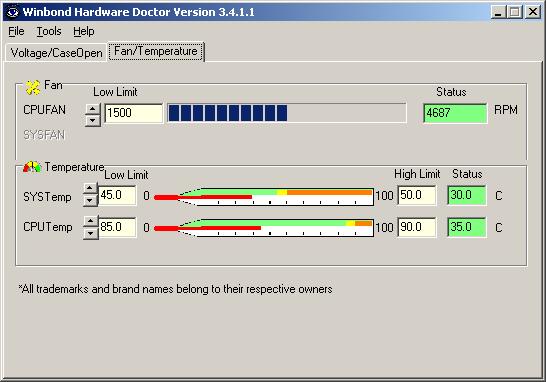Image resolution: width=546 pixels, height=382 pixels.
Task: Decrease CPUTemp low limit with down arrow
Action: (91, 233)
